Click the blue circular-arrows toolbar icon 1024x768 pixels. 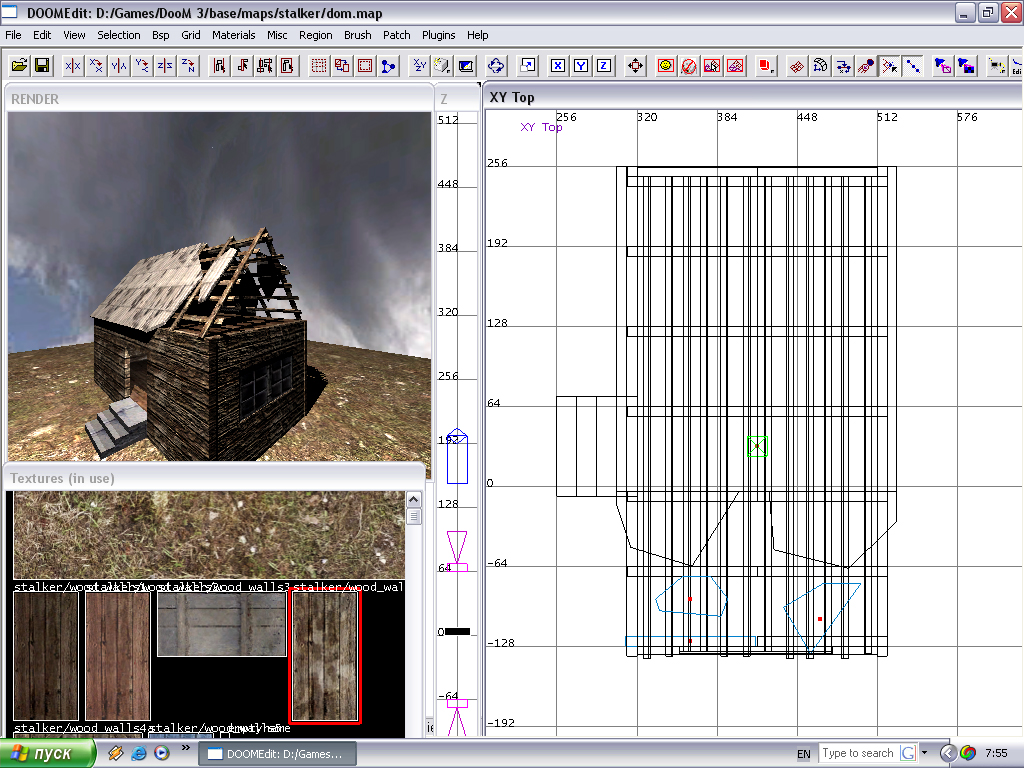496,66
